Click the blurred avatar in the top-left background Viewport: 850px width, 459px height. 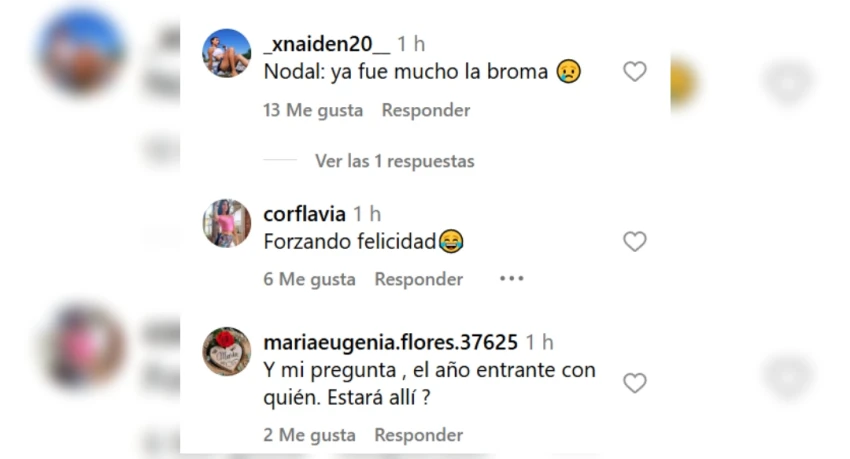tap(82, 53)
